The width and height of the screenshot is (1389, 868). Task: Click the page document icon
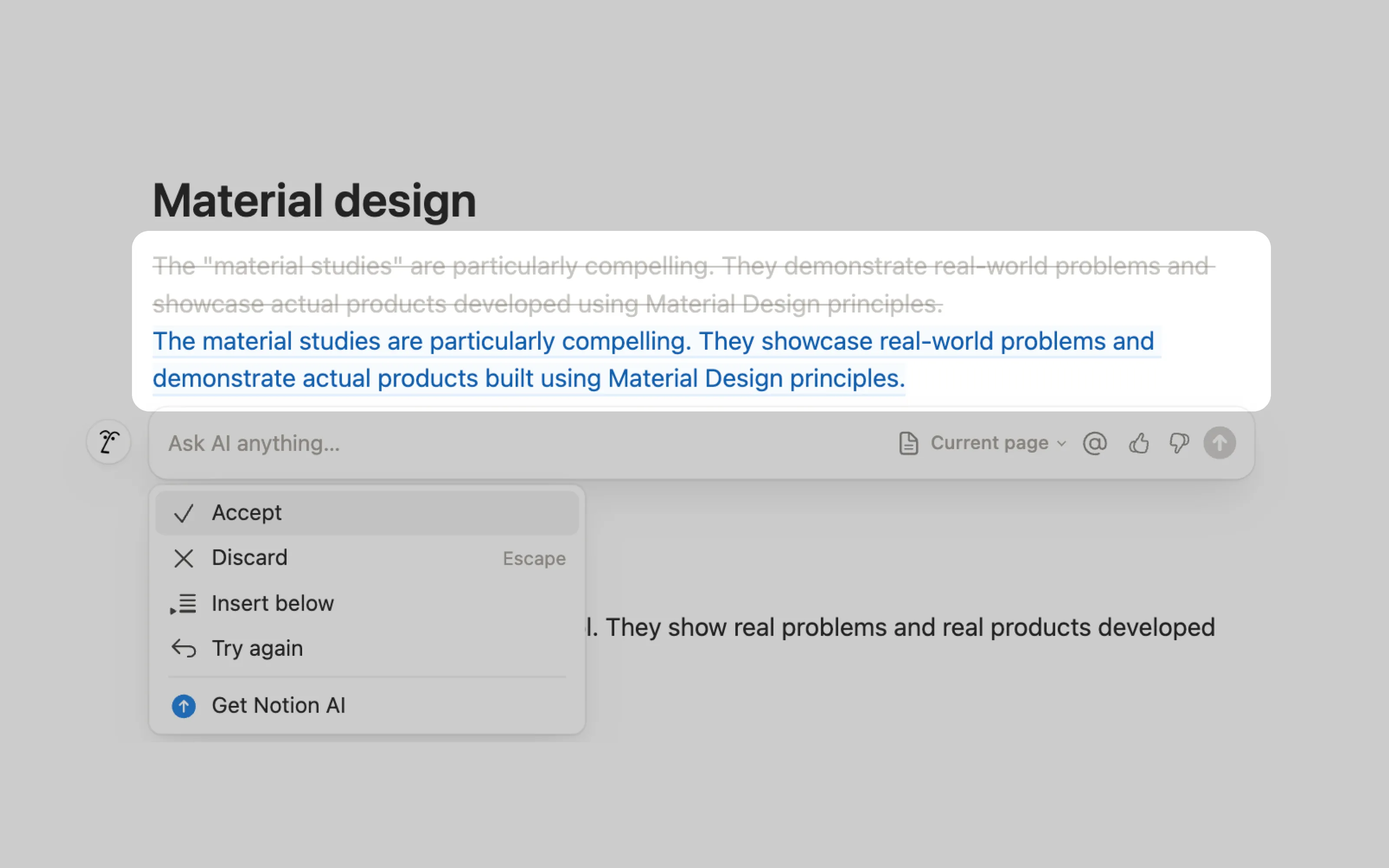[908, 443]
